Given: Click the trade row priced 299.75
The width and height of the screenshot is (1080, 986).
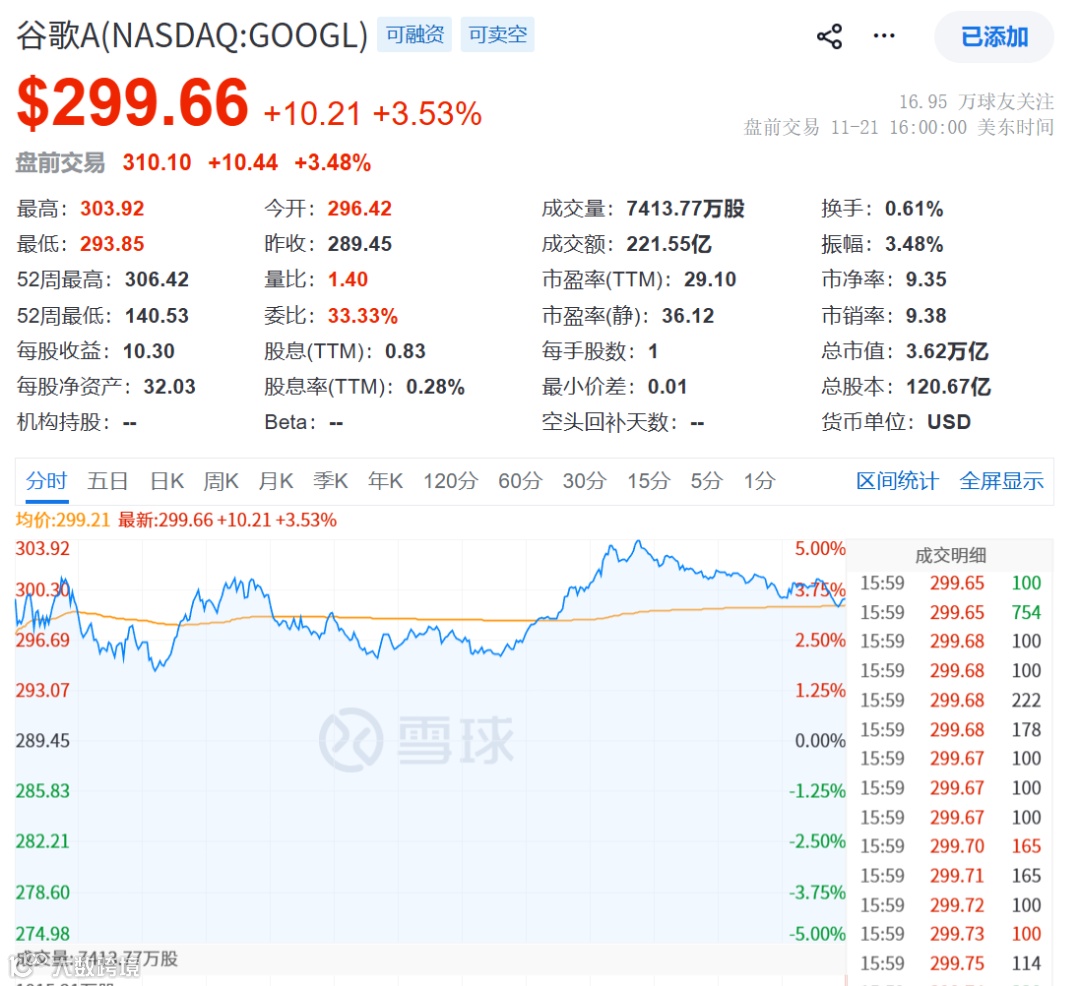Looking at the screenshot, I should click(951, 963).
